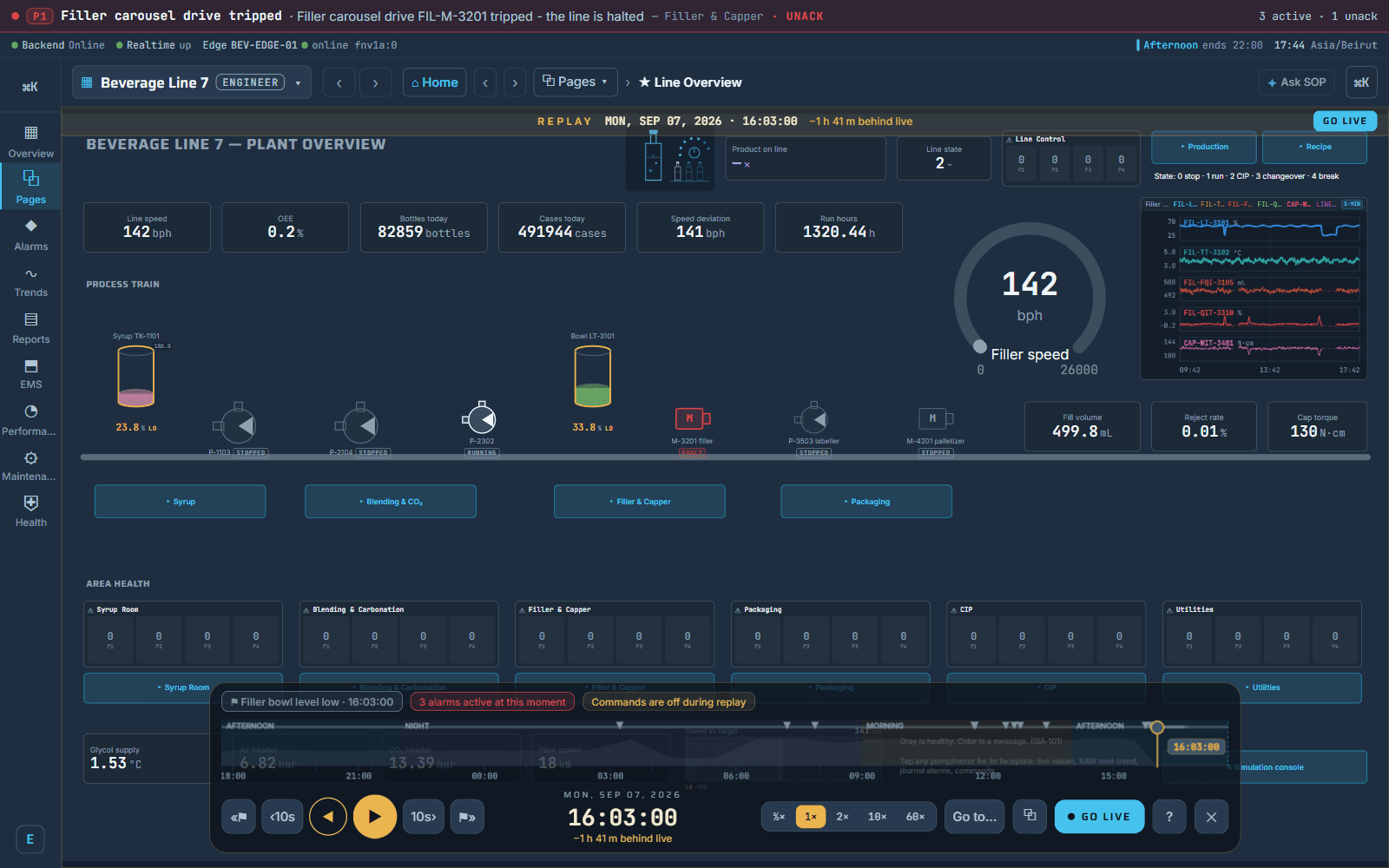The width and height of the screenshot is (1389, 868).
Task: Open the EMS sidebar icon
Action: pos(30,374)
